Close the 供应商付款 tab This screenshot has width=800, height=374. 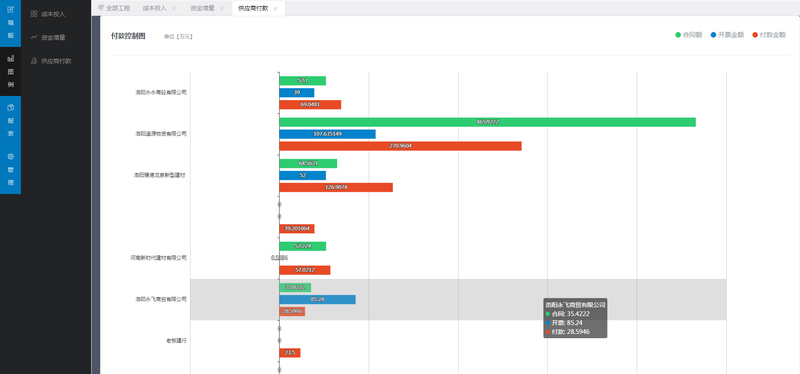276,9
